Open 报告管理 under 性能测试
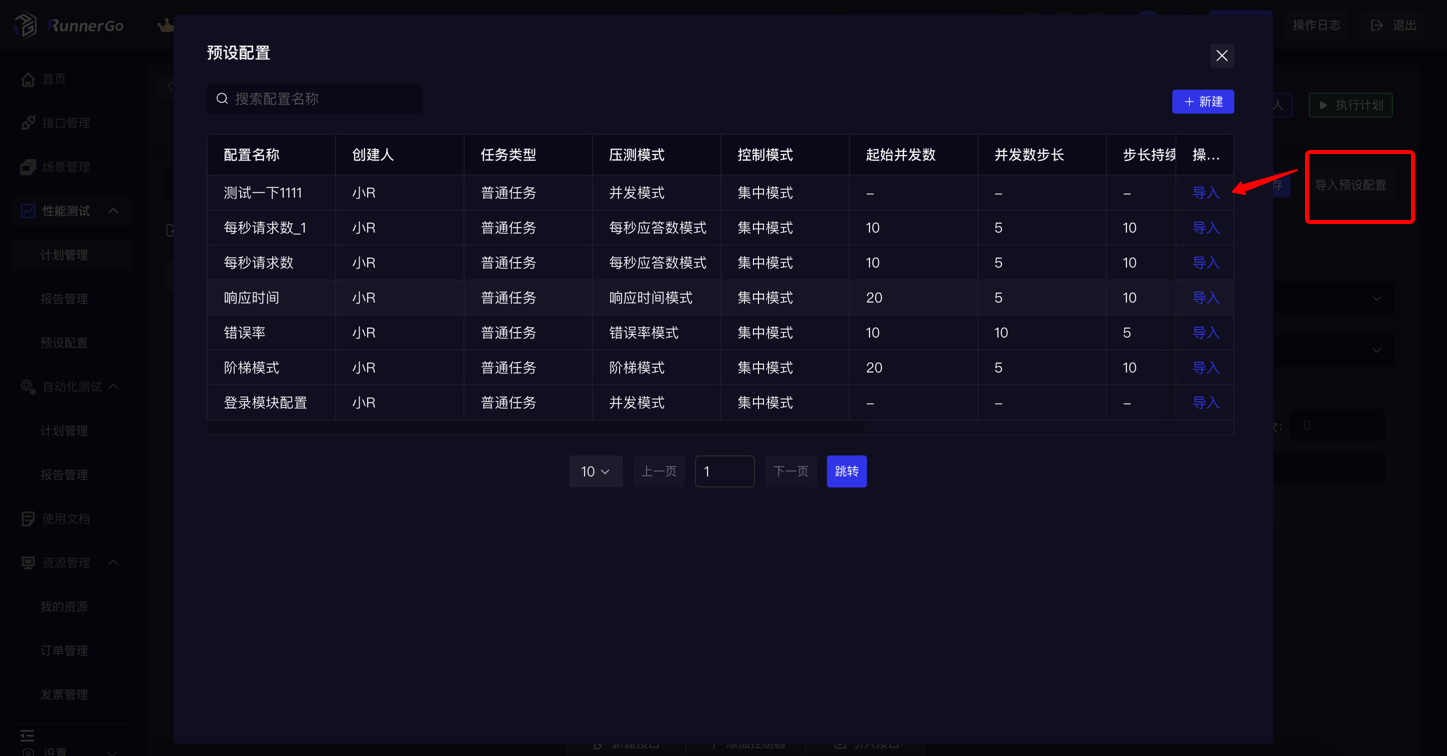This screenshot has height=756, width=1447. [x=64, y=299]
